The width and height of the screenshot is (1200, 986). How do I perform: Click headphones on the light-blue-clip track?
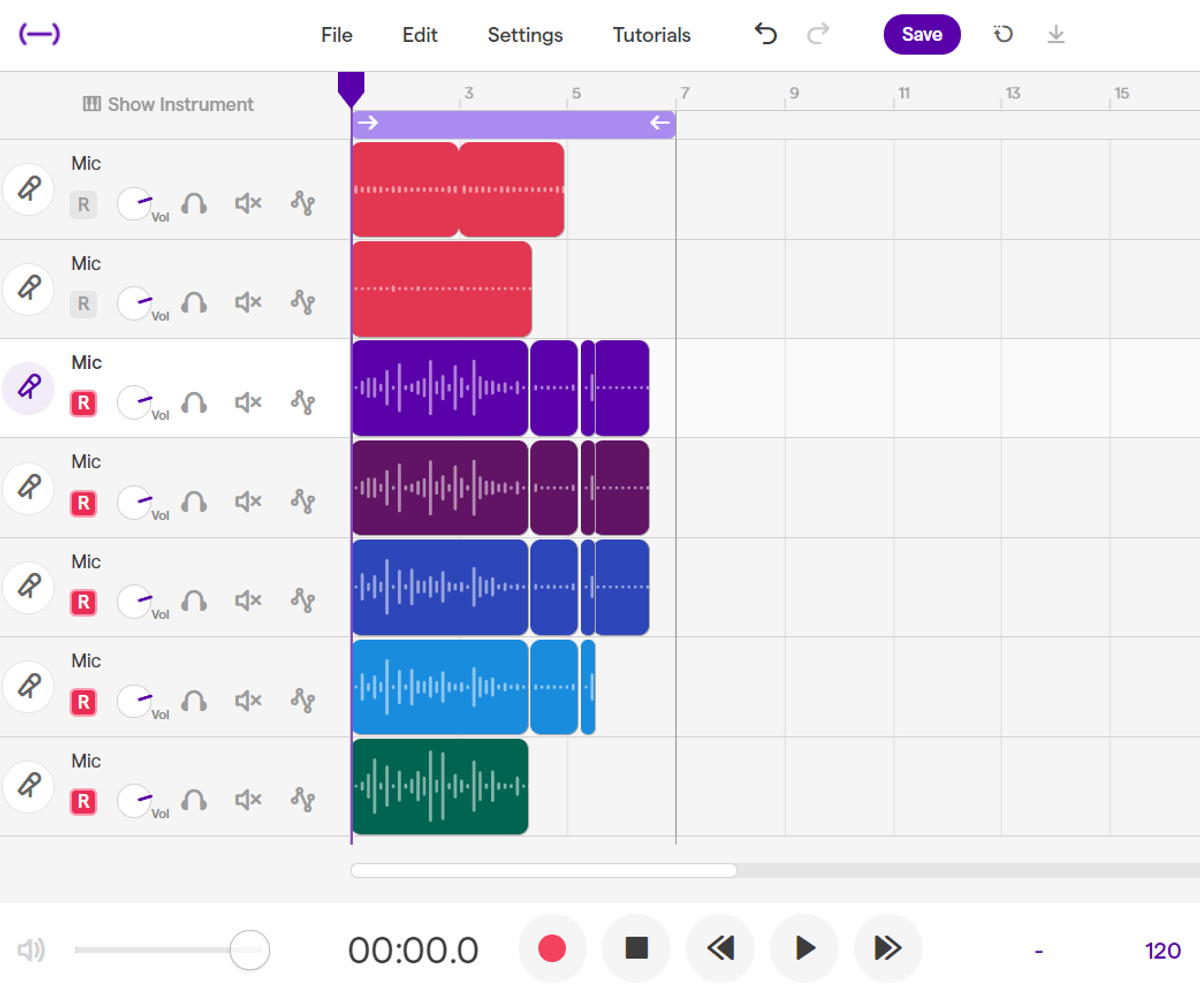(x=194, y=700)
